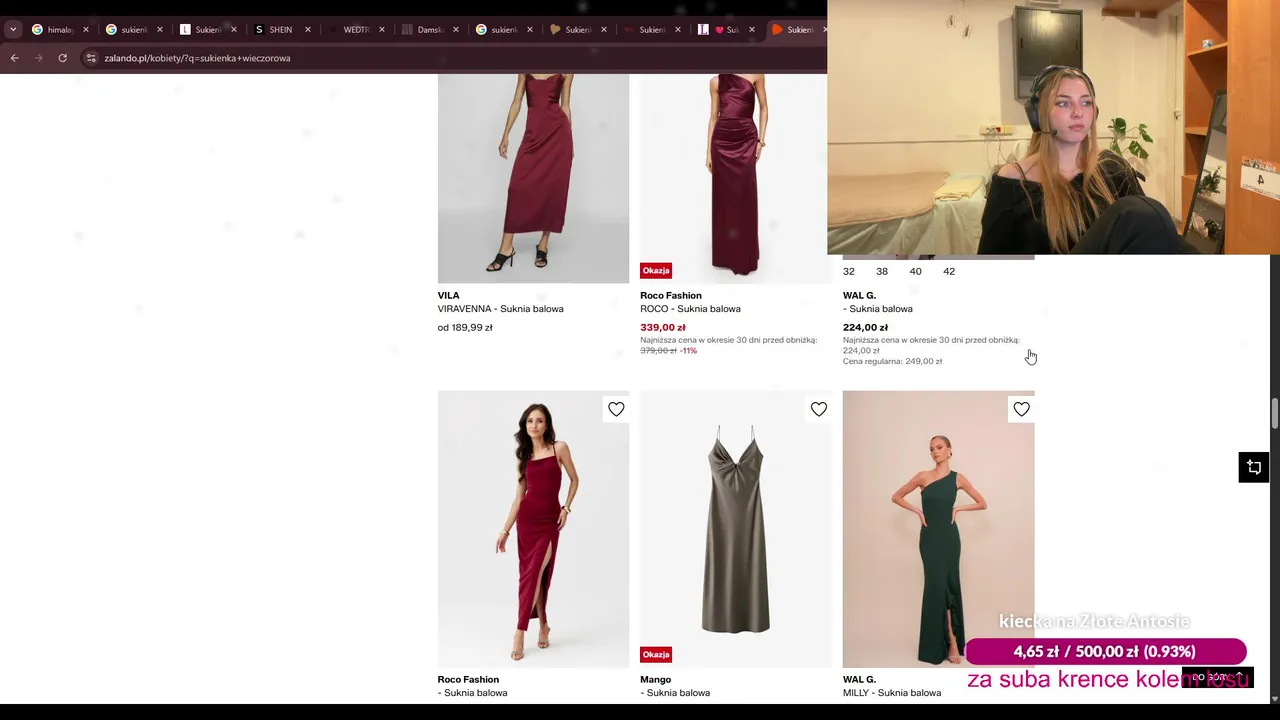Screen dimensions: 1280x720
Task: Click the Okazja badge on the Mango dress
Action: coord(656,655)
